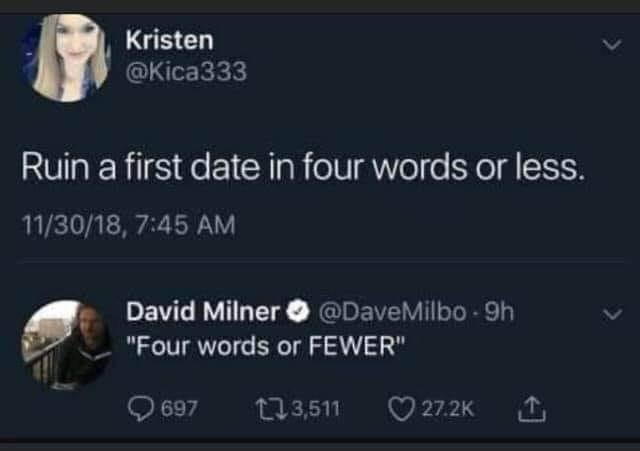Screen dimensions: 640x451
Task: Open the "Four words or FEWER" reply text
Action: pos(265,347)
